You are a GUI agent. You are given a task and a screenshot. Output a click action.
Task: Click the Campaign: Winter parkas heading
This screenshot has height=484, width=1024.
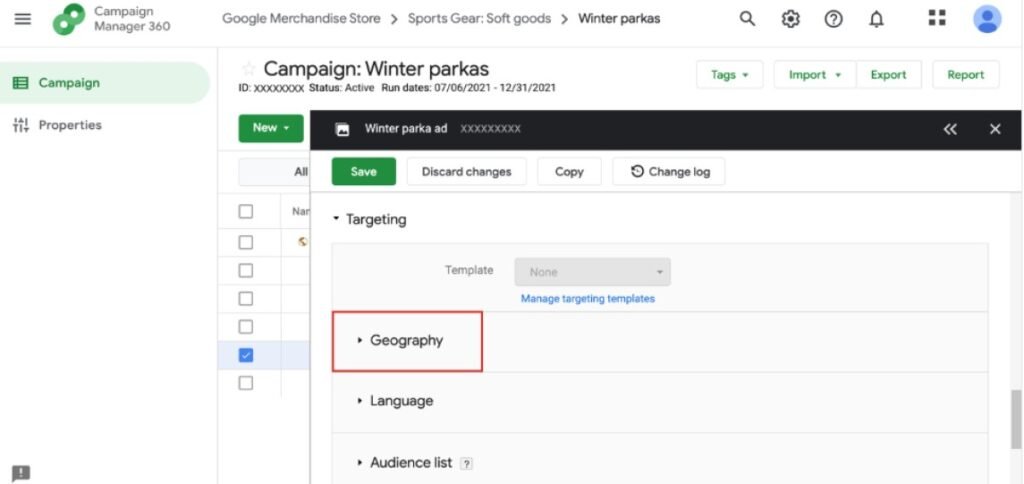(376, 69)
